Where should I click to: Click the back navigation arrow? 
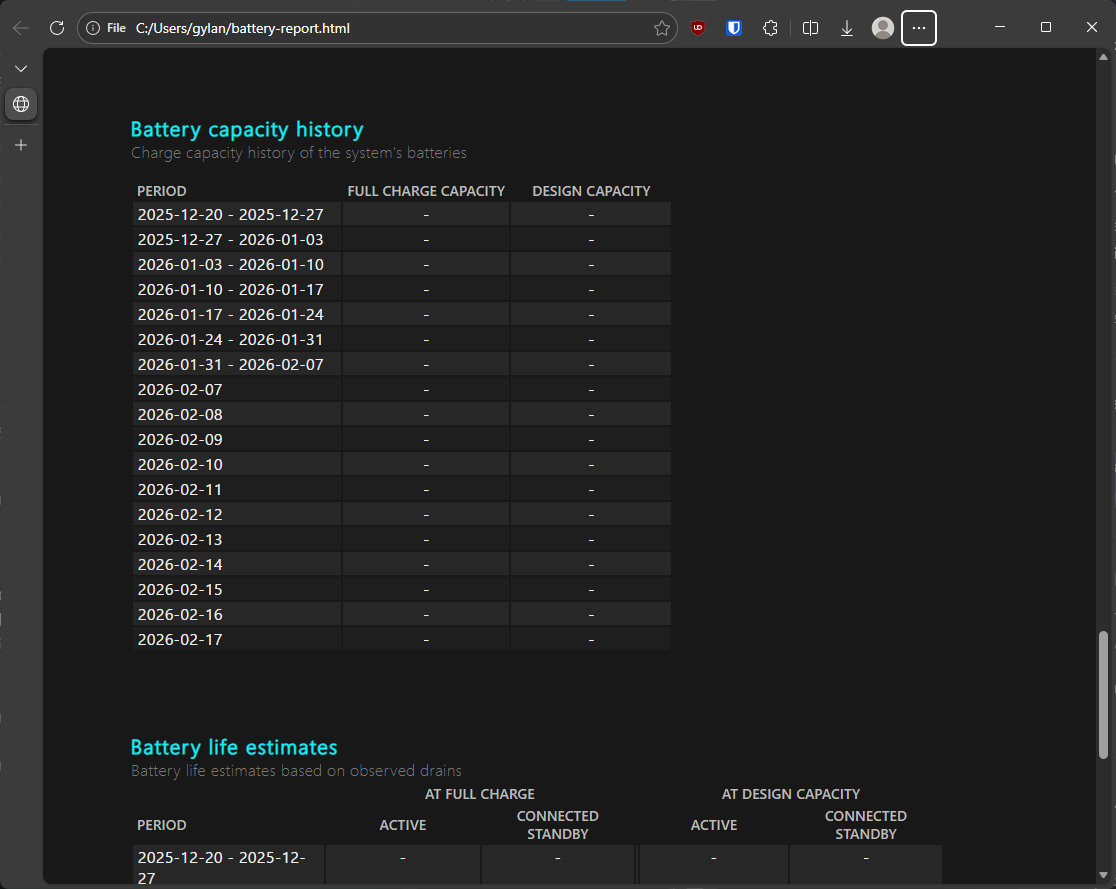point(20,28)
